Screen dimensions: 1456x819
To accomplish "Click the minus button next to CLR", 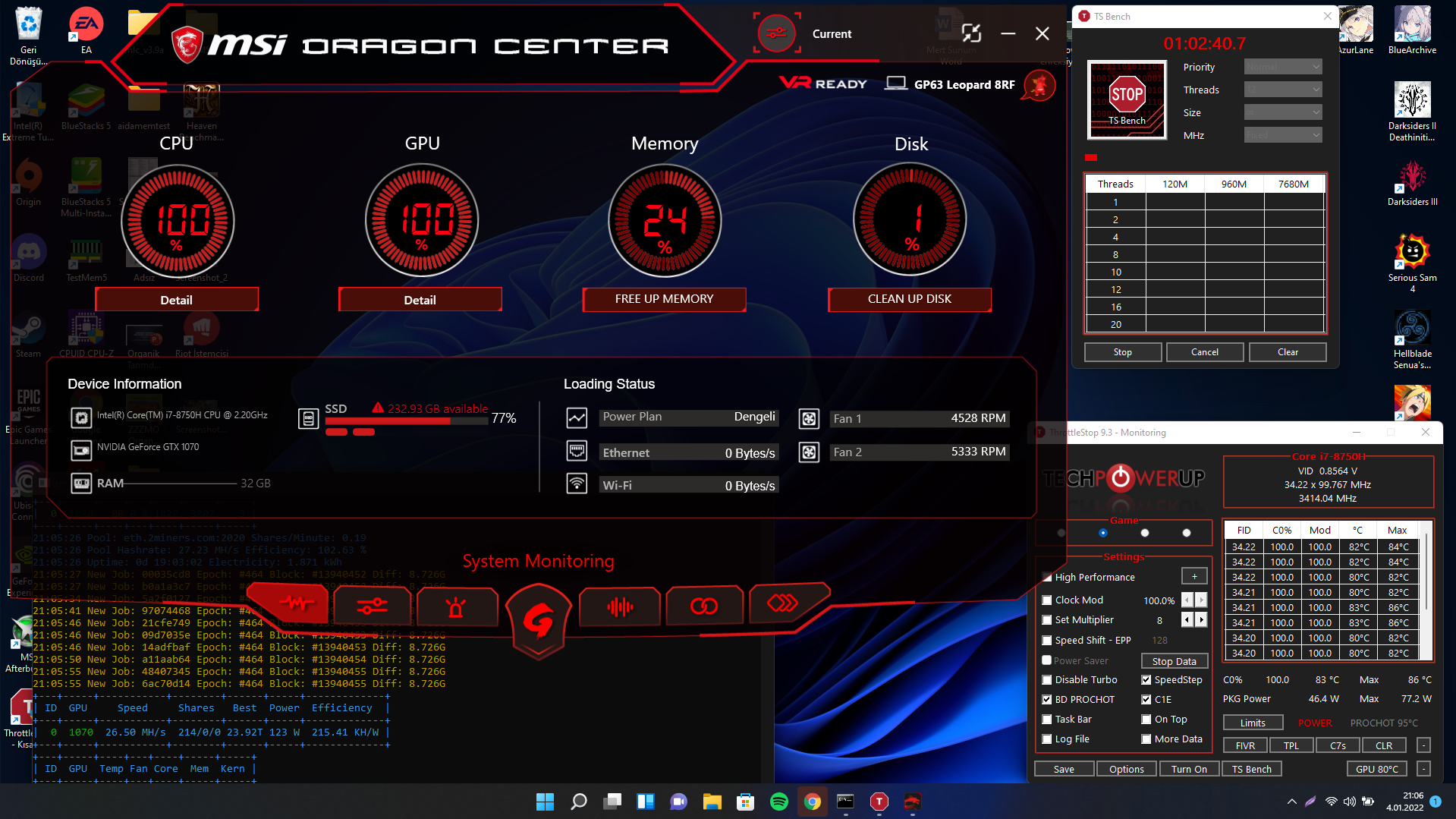I will point(1424,746).
